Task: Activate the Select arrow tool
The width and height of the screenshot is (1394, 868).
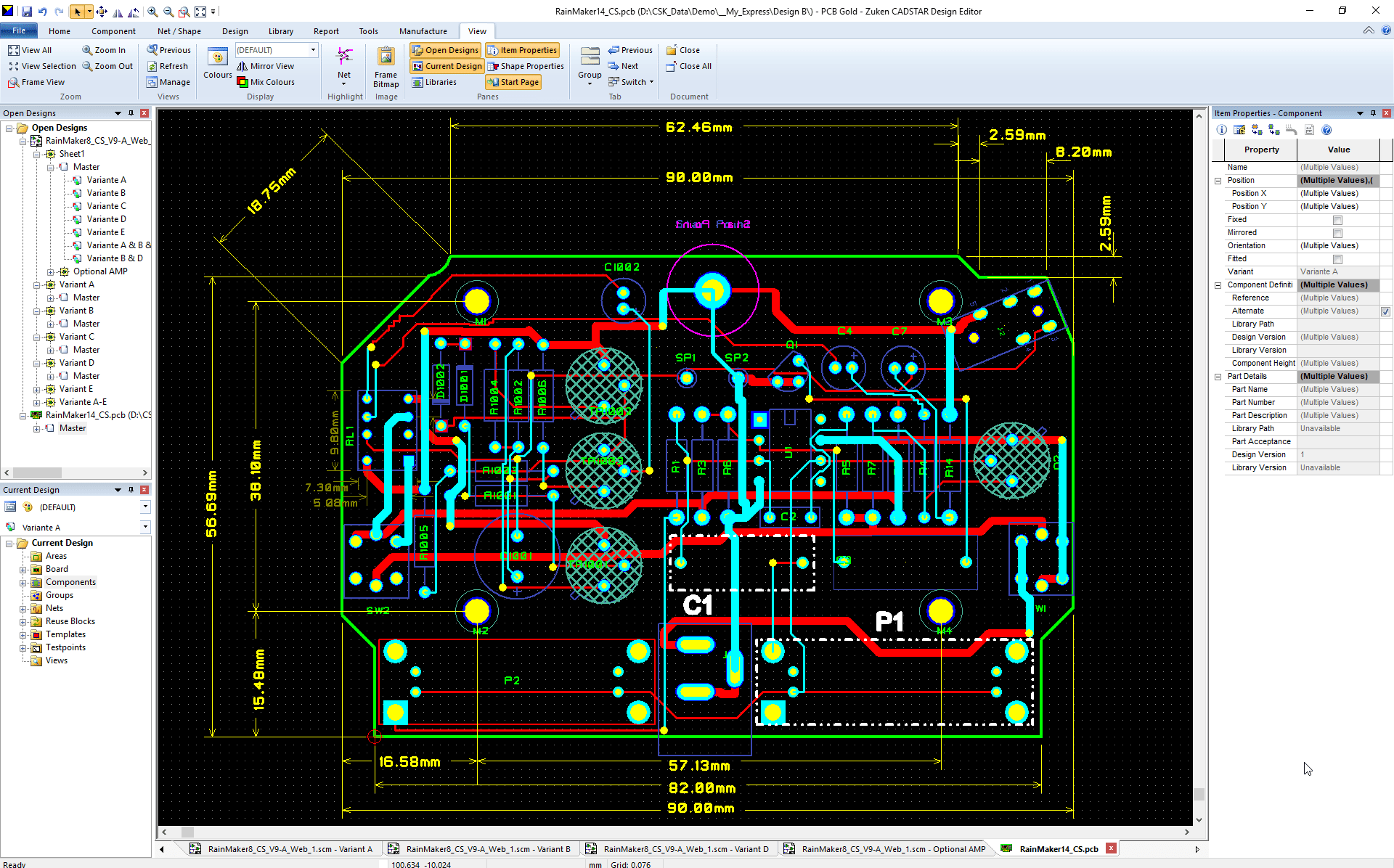Action: point(77,12)
